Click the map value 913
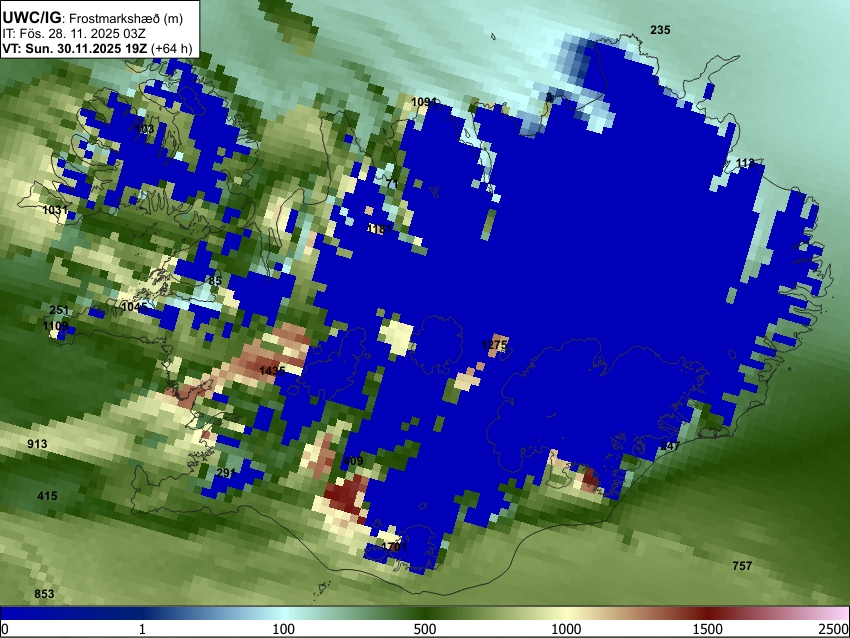850x638 pixels. pos(37,444)
